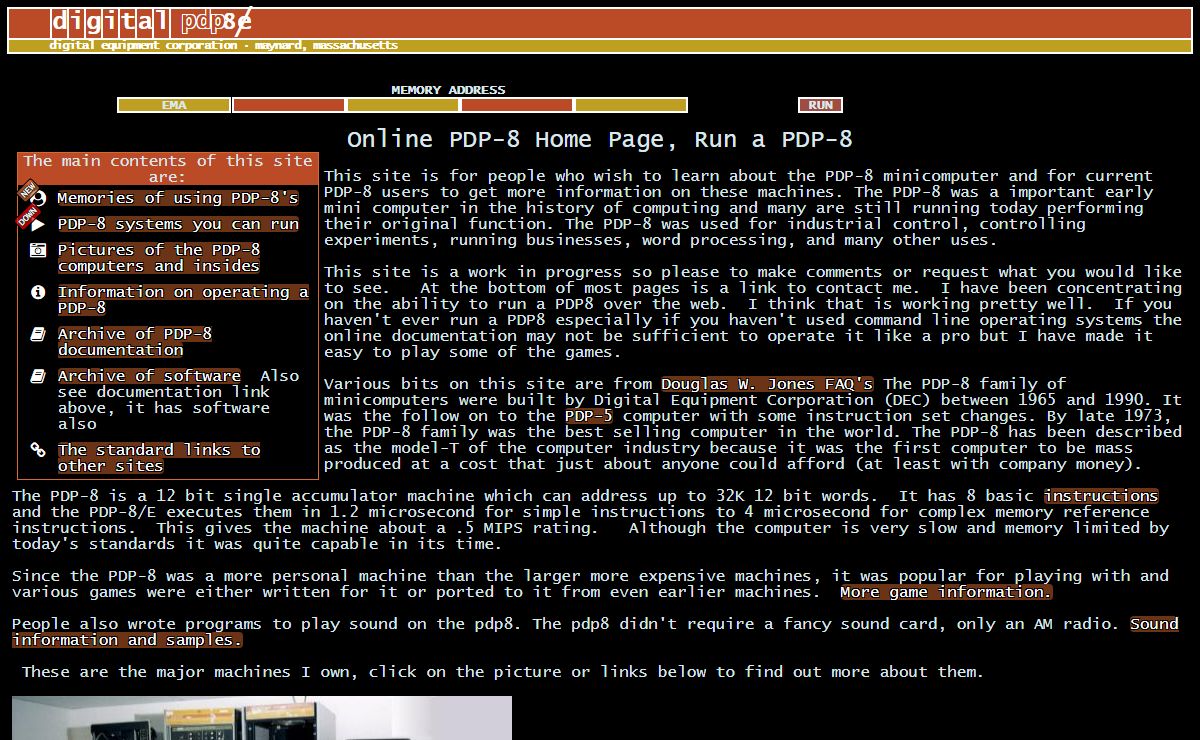
Task: Click the play arrow icon beside PDP-8 systems you can run
Action: coord(38,225)
